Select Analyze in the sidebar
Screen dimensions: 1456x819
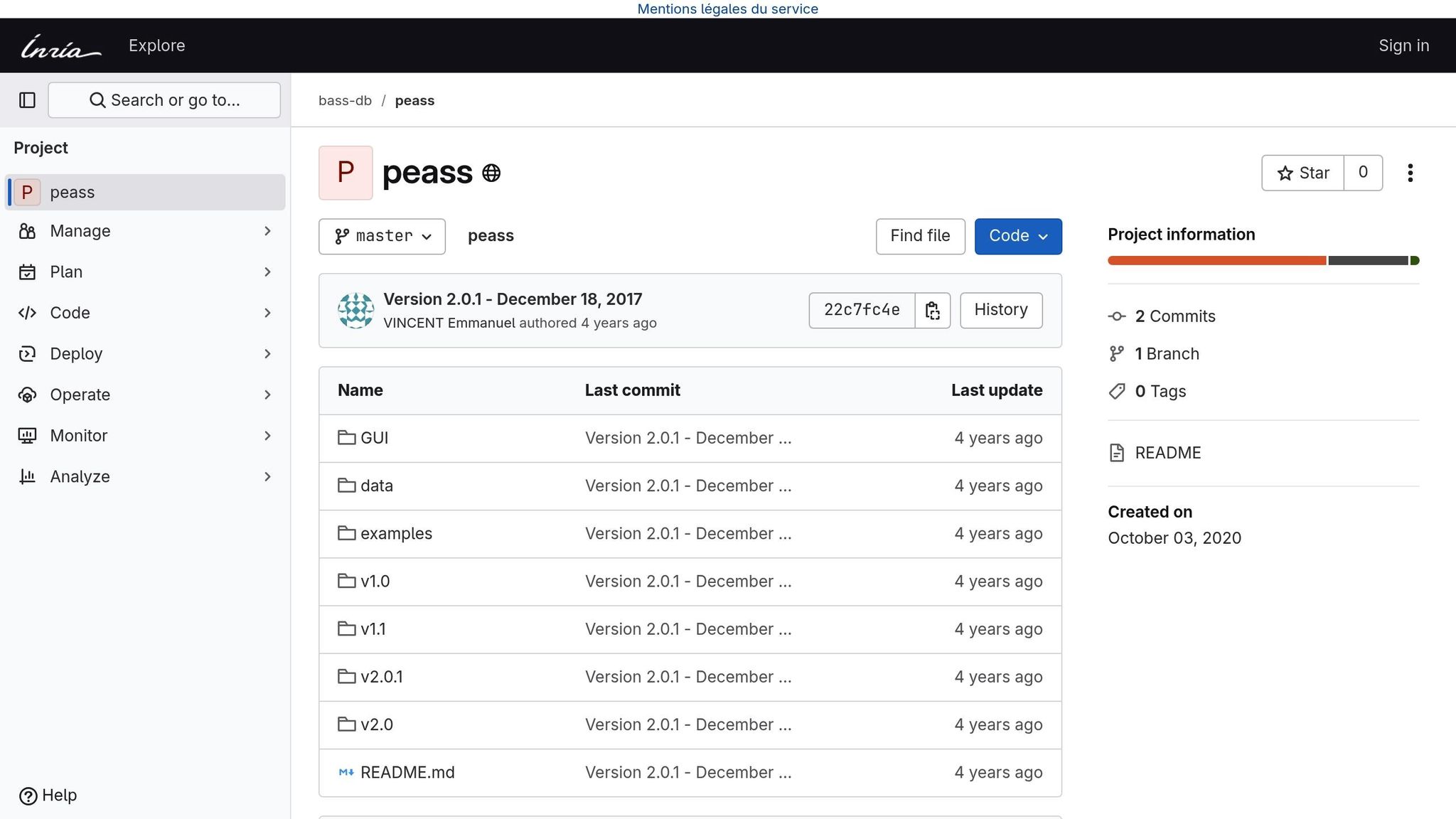pos(145,476)
